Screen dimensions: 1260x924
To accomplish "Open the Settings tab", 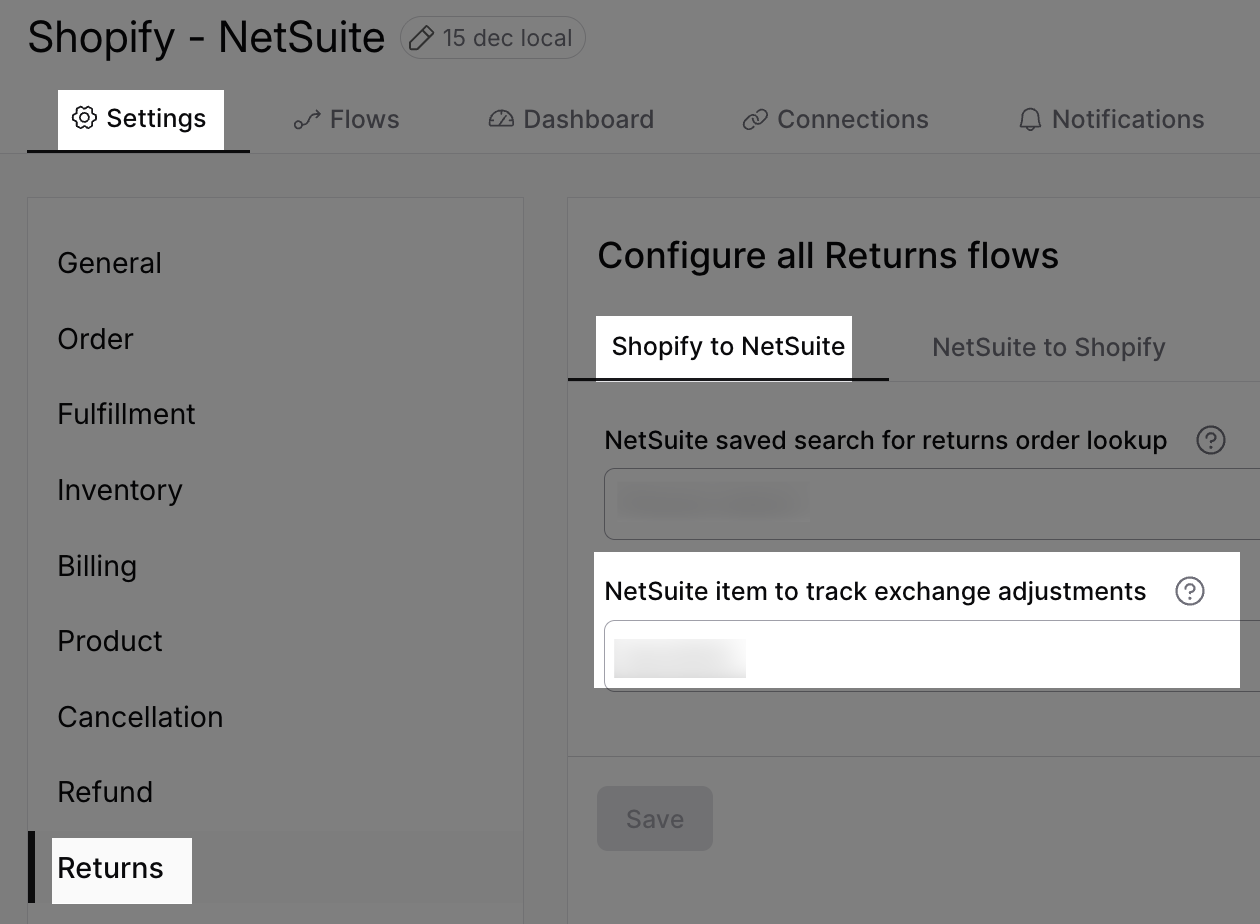I will click(x=139, y=119).
